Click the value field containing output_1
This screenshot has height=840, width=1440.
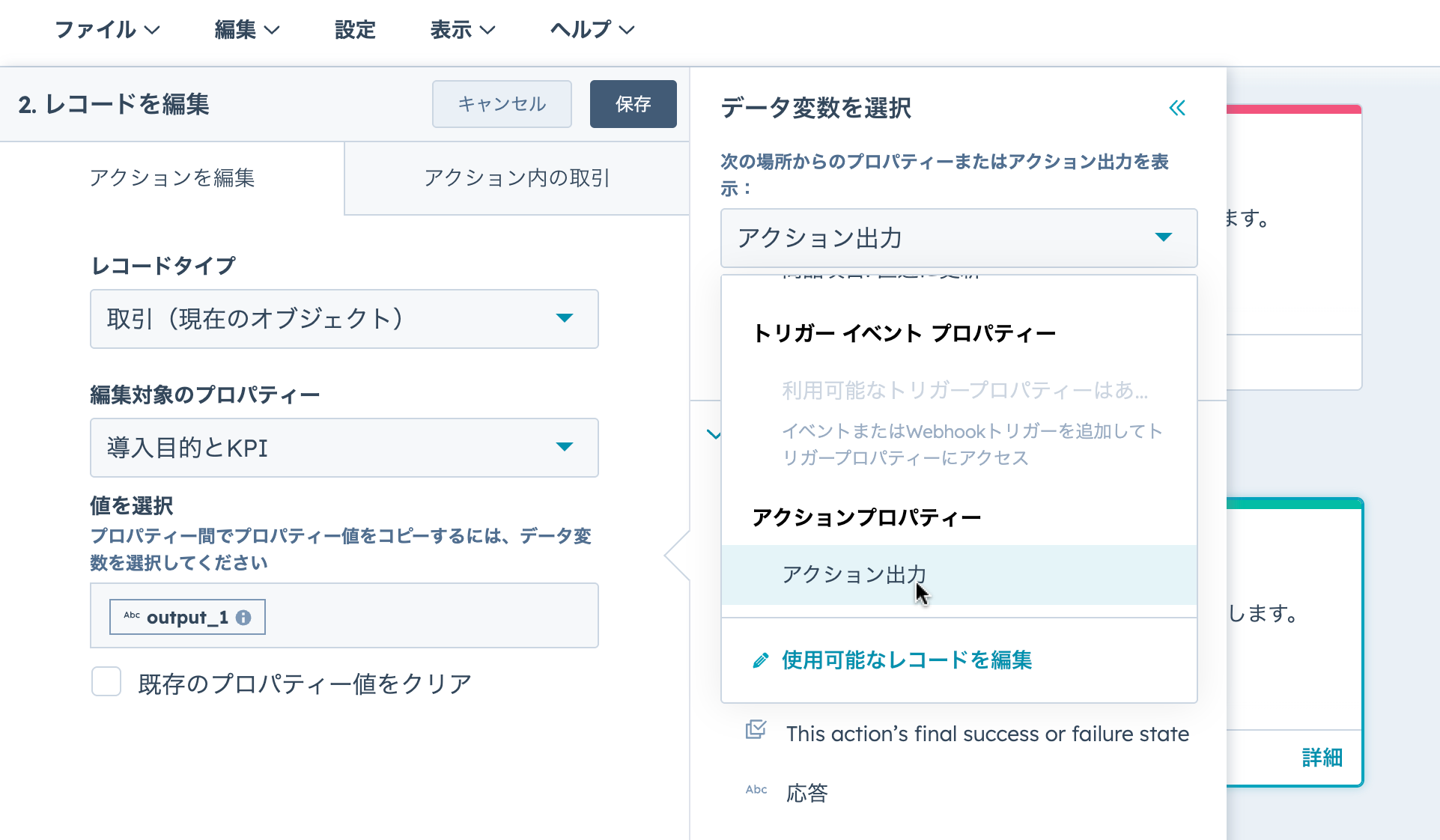pyautogui.click(x=344, y=615)
